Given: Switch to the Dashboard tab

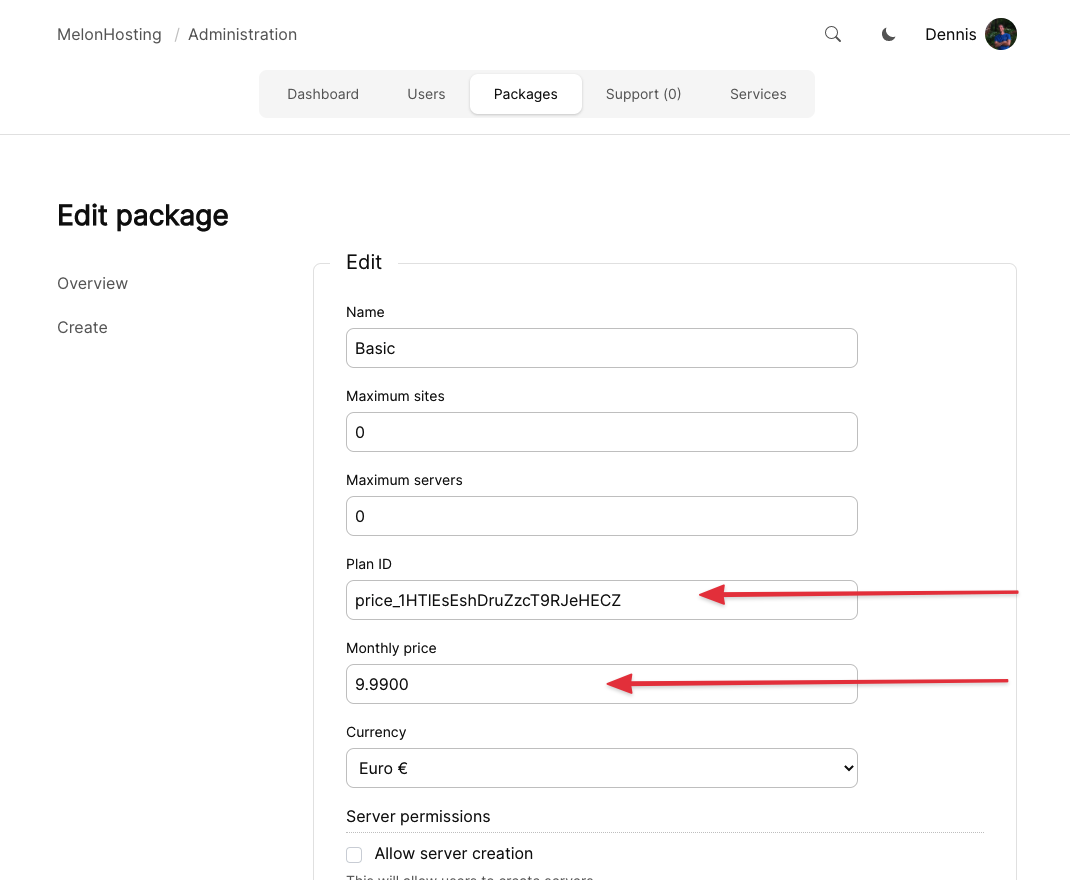Looking at the screenshot, I should [x=323, y=94].
